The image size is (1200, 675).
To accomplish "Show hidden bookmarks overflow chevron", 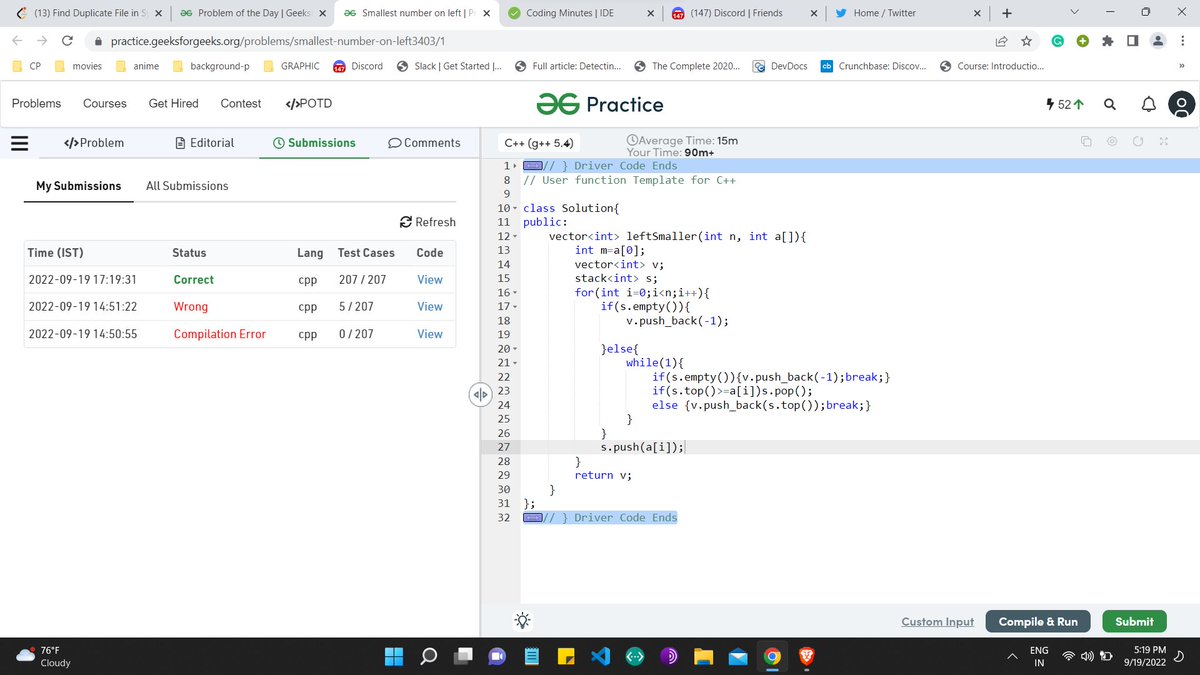I will (x=1181, y=67).
